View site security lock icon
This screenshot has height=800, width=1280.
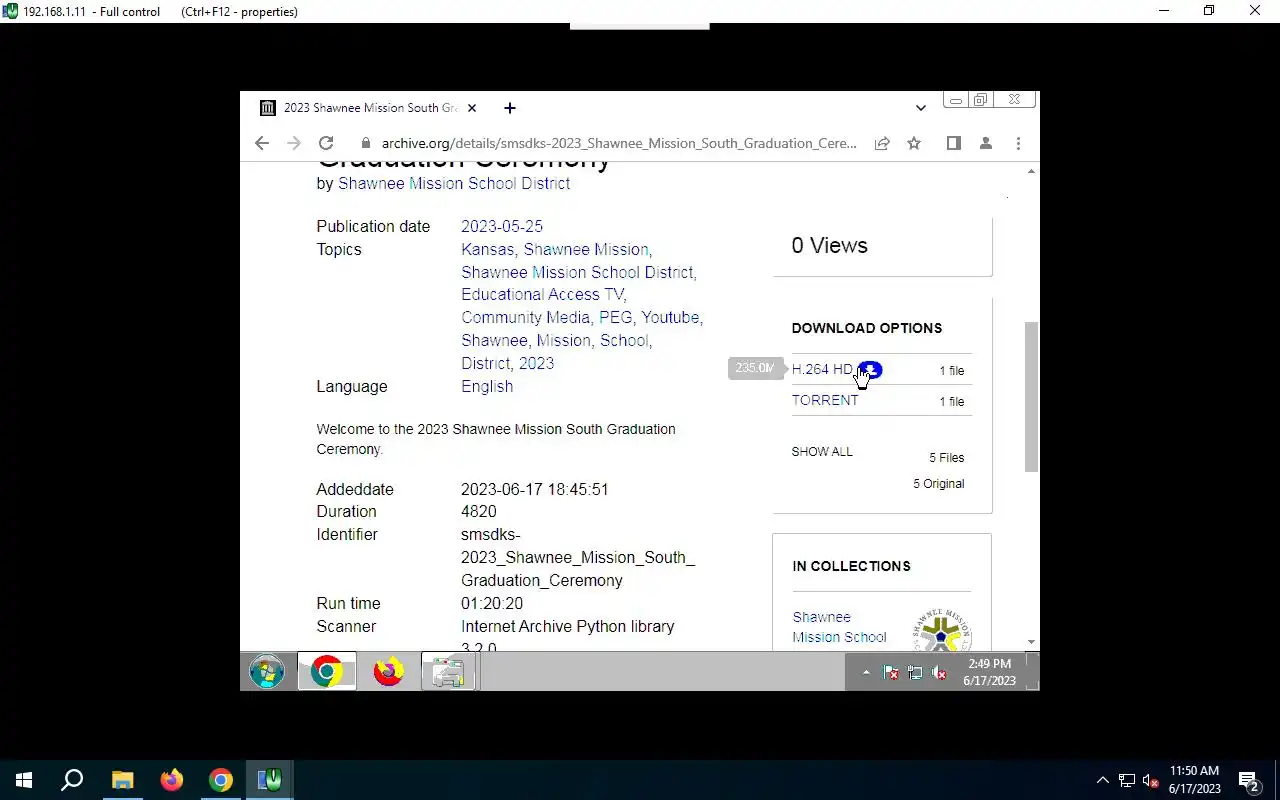click(366, 143)
